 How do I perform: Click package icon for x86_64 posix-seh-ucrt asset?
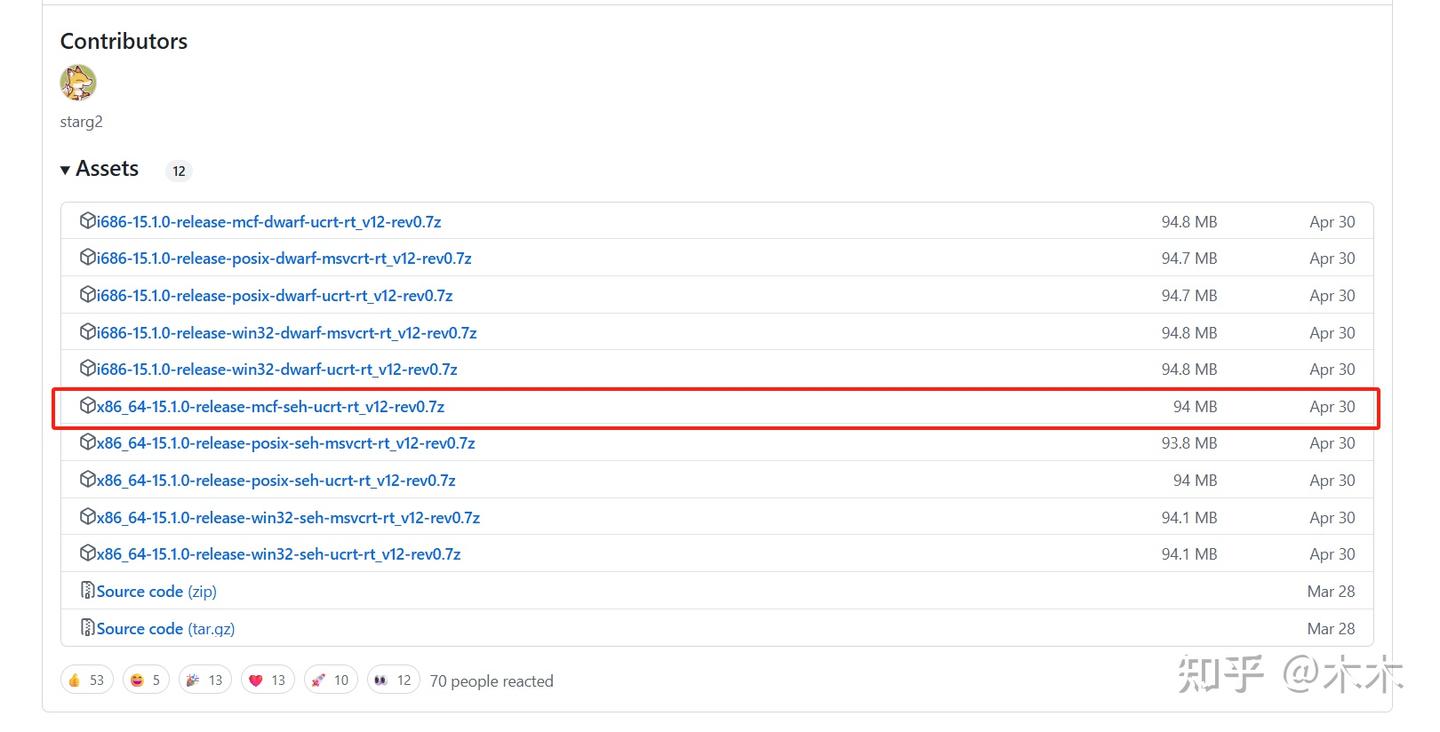(88, 480)
